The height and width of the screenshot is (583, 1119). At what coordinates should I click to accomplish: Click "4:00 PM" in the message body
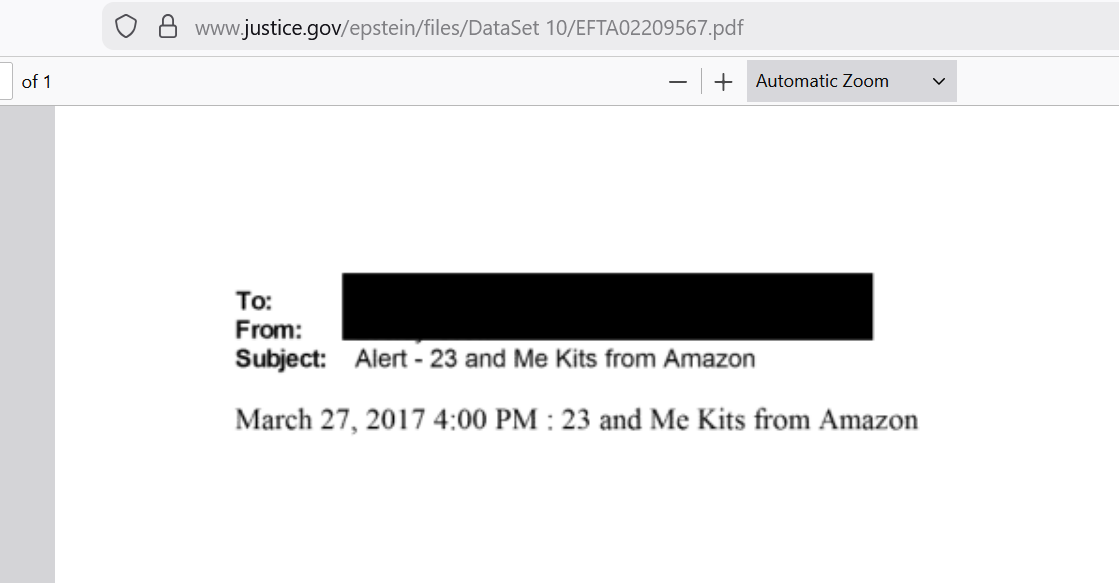485,420
